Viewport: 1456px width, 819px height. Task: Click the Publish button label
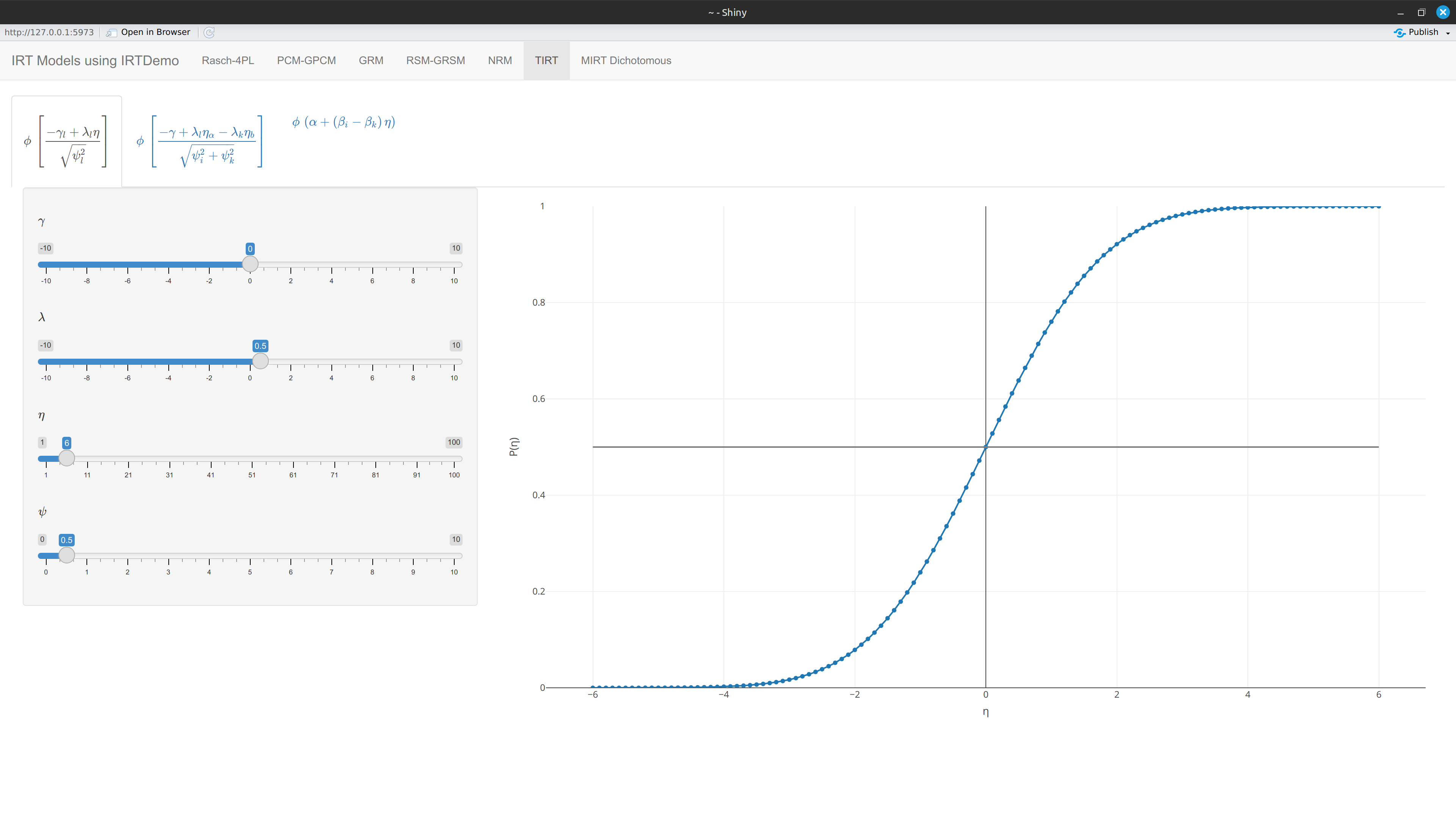coord(1423,32)
